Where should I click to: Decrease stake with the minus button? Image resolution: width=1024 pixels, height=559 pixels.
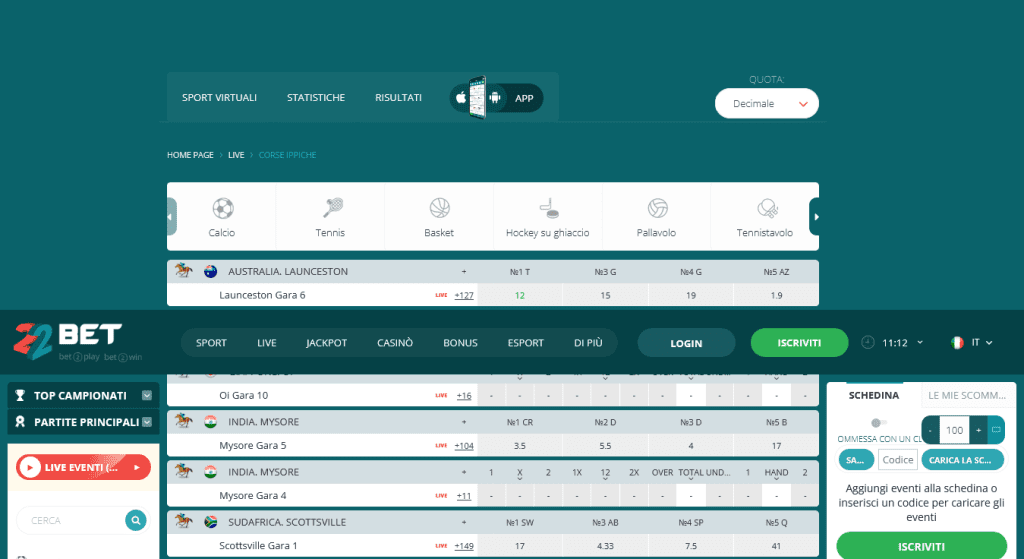click(x=930, y=430)
